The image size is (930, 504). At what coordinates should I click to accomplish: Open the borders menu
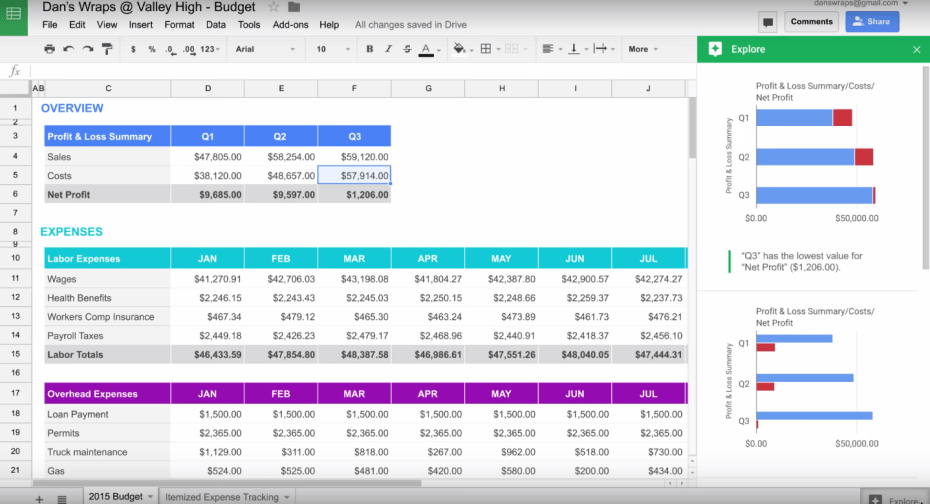[x=486, y=49]
